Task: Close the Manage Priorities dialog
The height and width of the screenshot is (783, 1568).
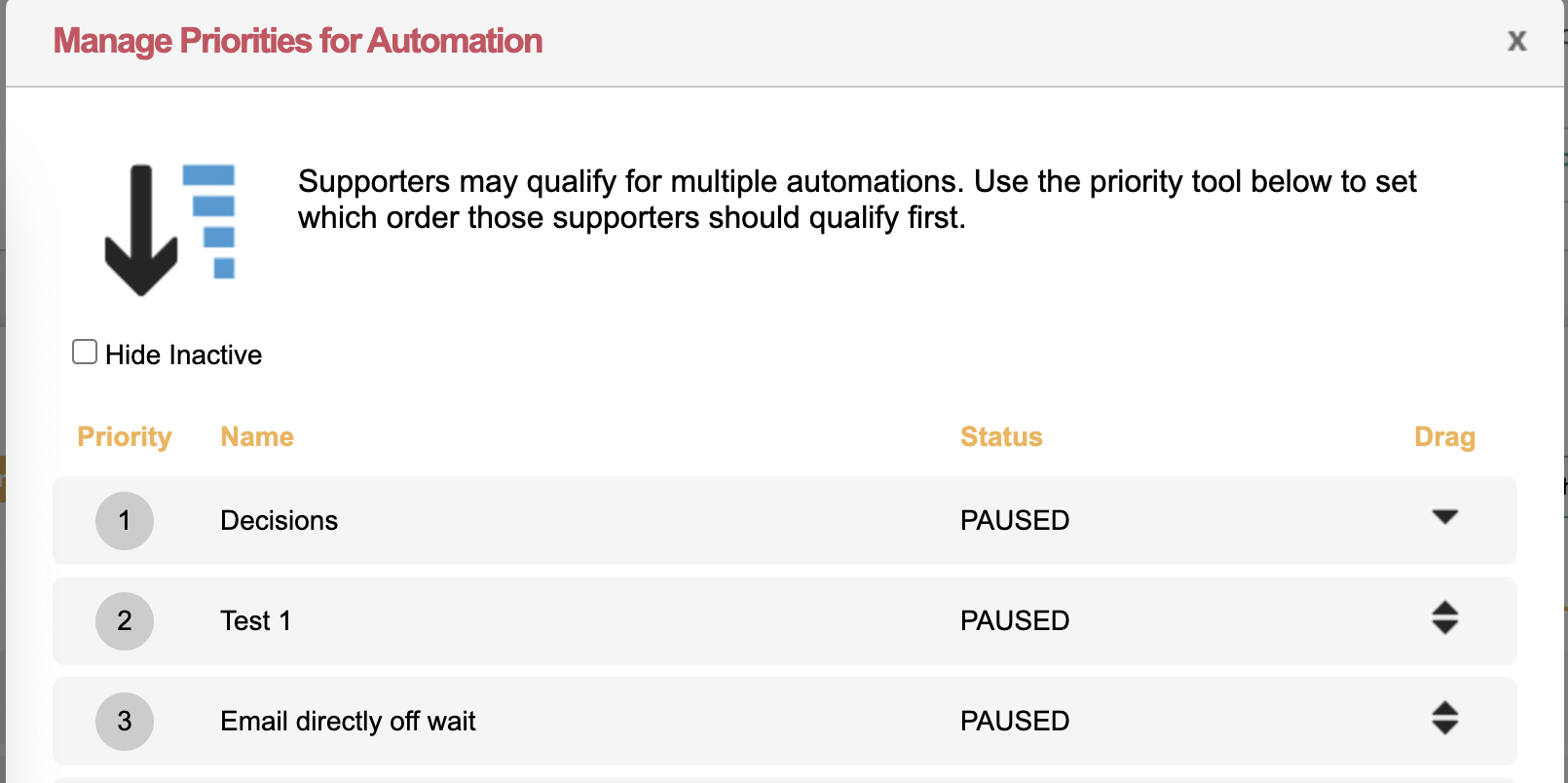Action: 1516,41
